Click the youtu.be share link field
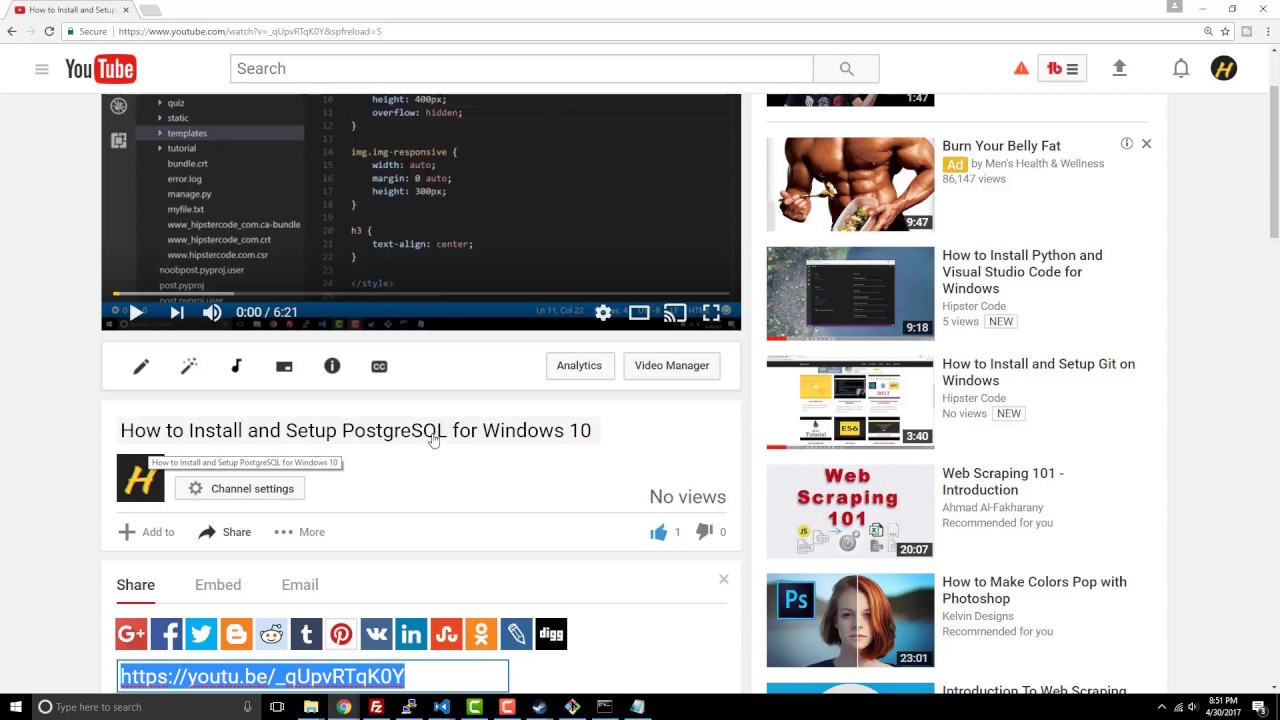Viewport: 1280px width, 720px height. pos(313,676)
